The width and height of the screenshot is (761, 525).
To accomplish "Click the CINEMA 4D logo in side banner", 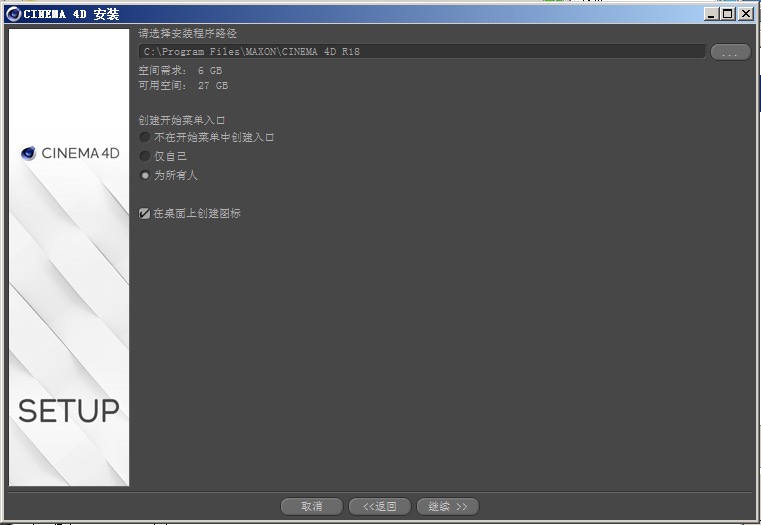I will click(69, 153).
